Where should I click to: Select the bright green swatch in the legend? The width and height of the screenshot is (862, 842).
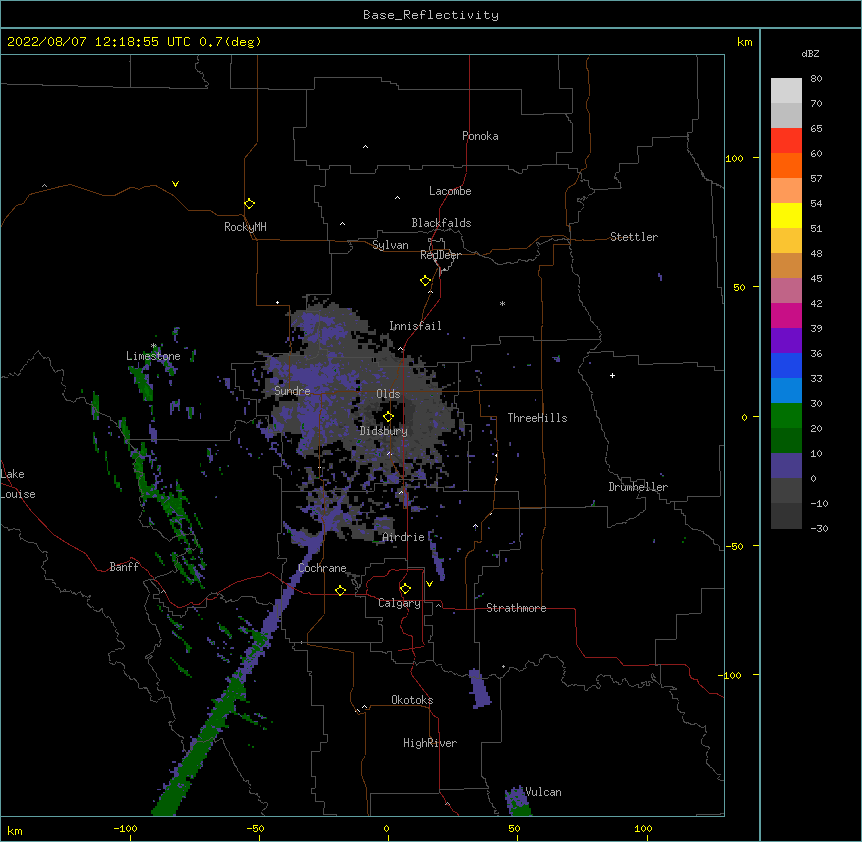(786, 416)
